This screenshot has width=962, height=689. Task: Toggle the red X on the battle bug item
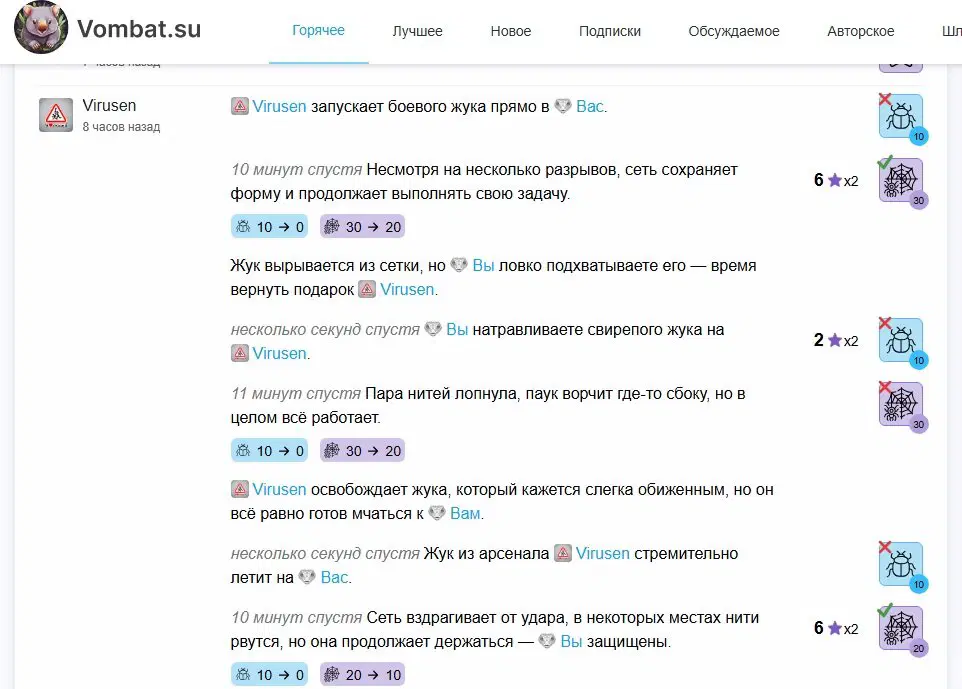coord(888,96)
